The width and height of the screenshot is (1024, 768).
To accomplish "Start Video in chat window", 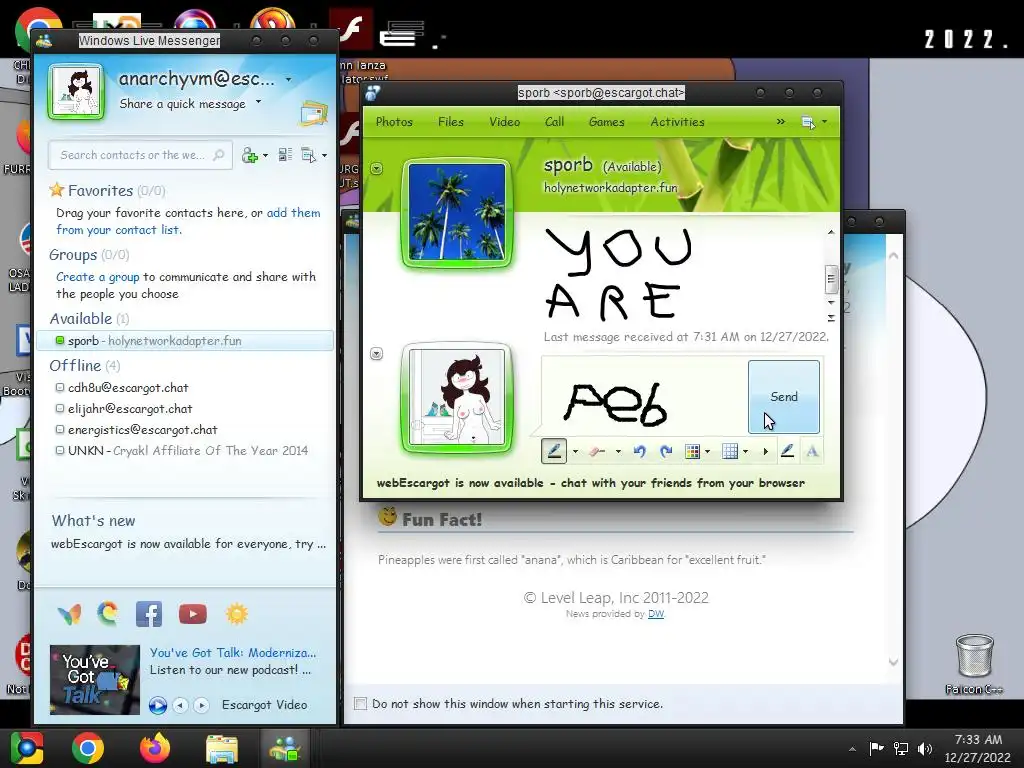I will [505, 121].
